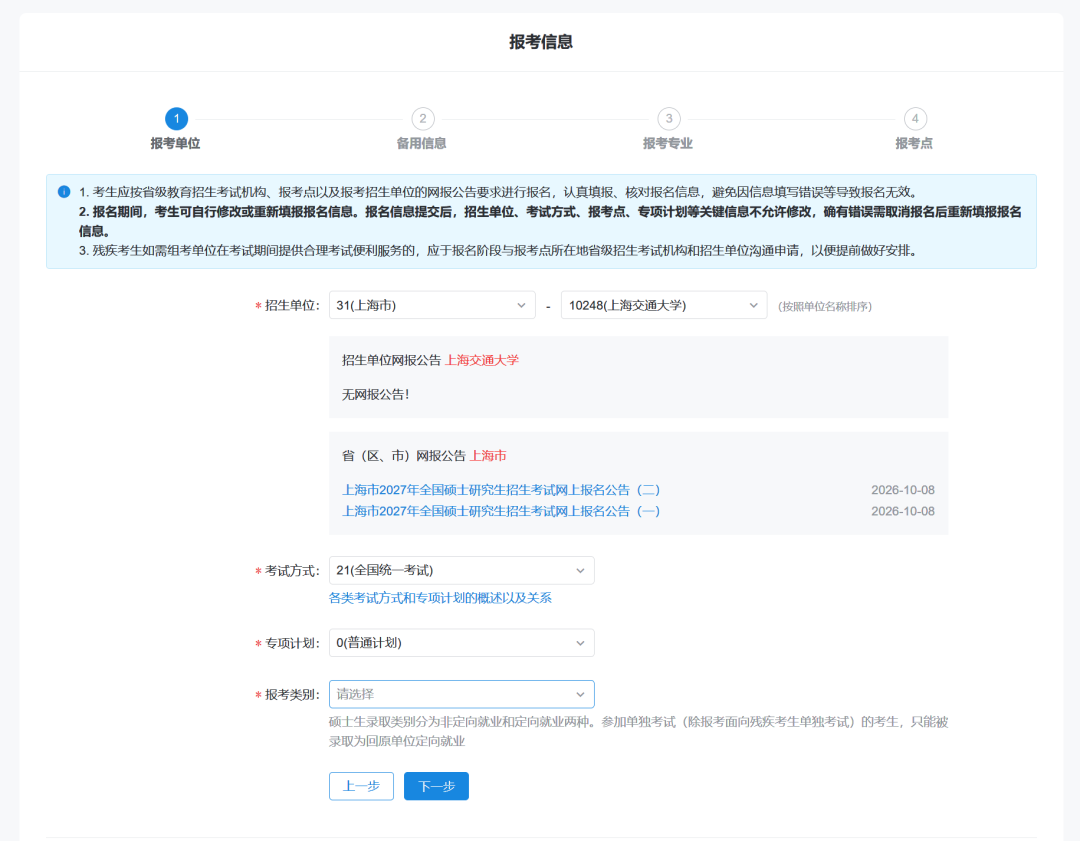Click the 专项计划 field label

(292, 643)
